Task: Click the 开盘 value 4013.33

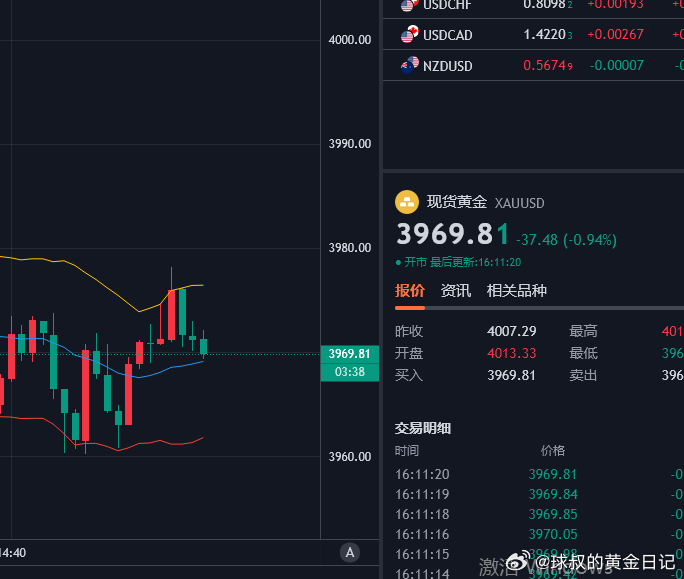Action: point(512,353)
